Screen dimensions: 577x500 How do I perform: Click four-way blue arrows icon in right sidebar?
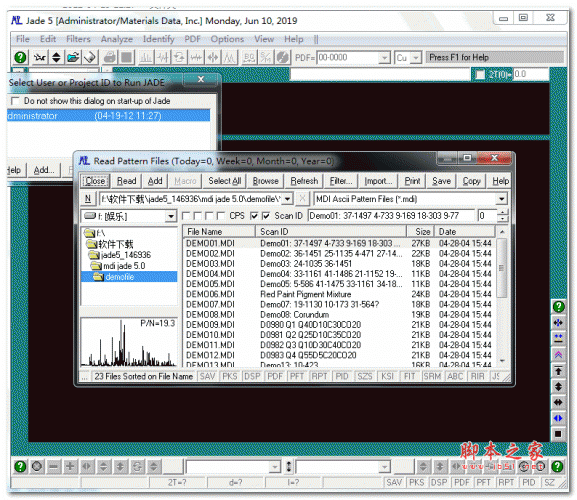click(x=559, y=323)
